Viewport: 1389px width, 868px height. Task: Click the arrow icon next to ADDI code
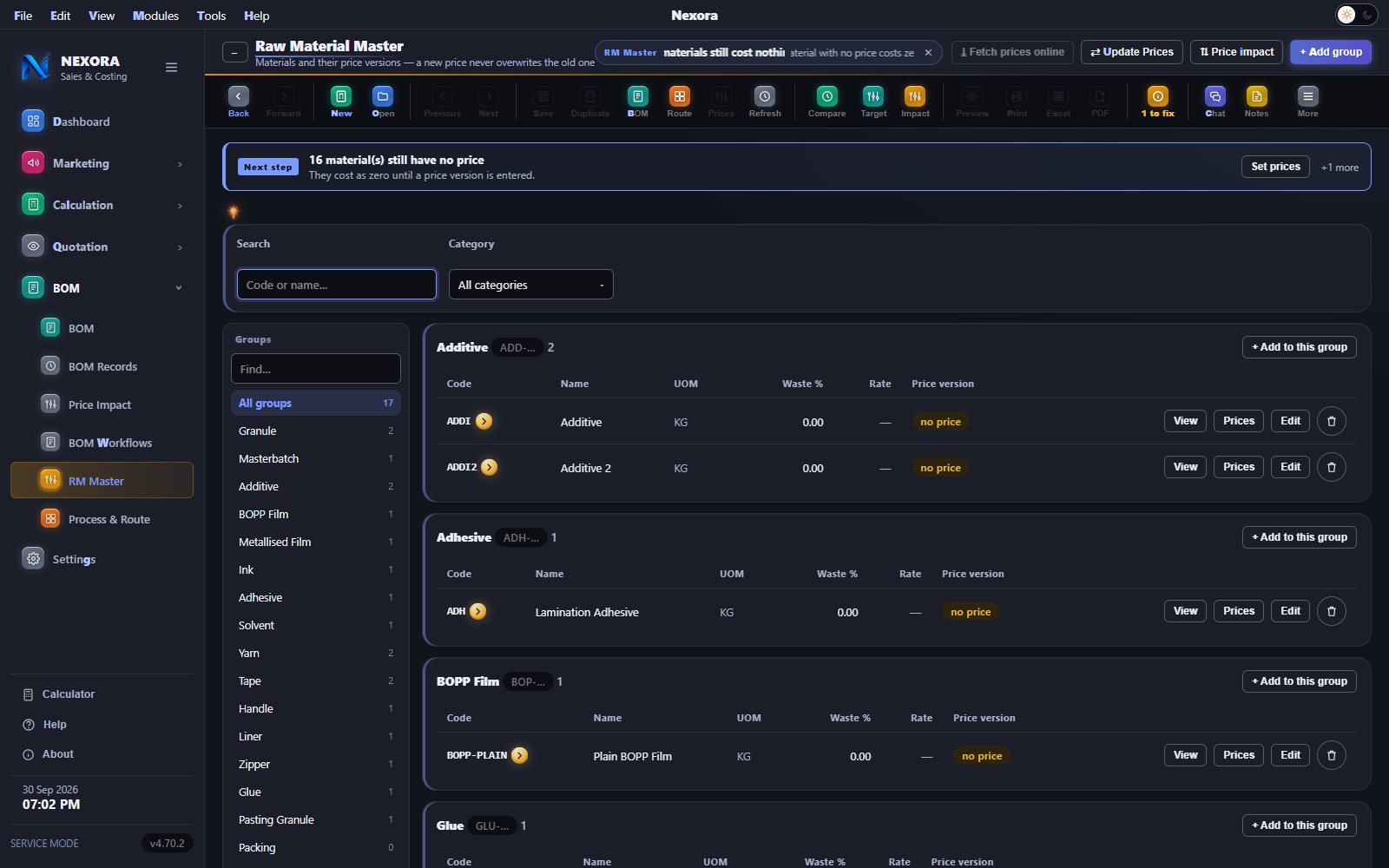484,421
